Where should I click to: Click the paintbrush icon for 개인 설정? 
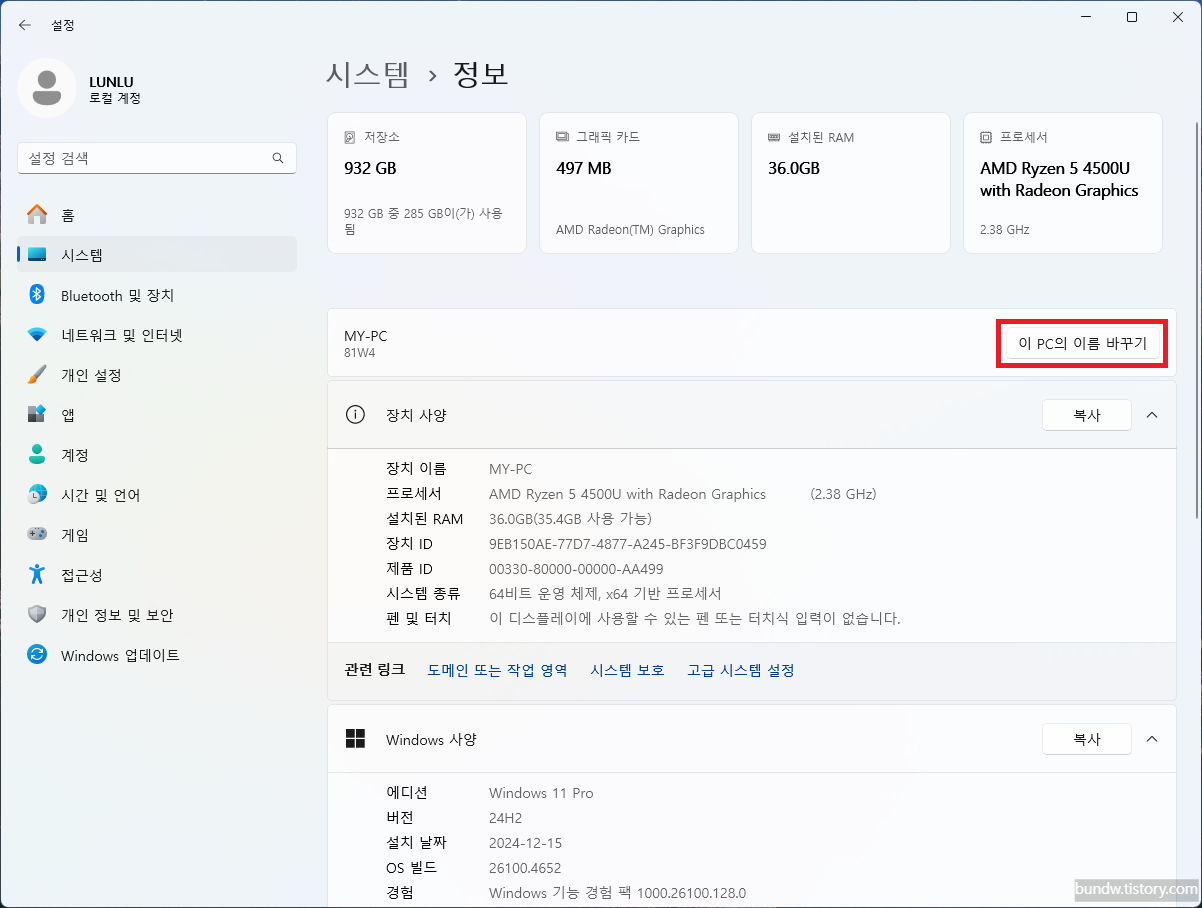coord(37,375)
